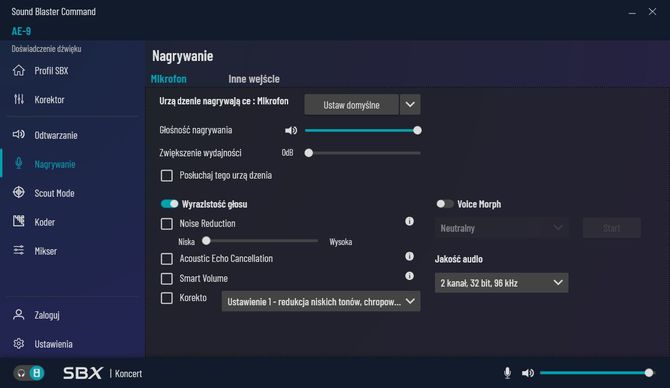Toggle the headphone/speaker output switch

coord(29,373)
